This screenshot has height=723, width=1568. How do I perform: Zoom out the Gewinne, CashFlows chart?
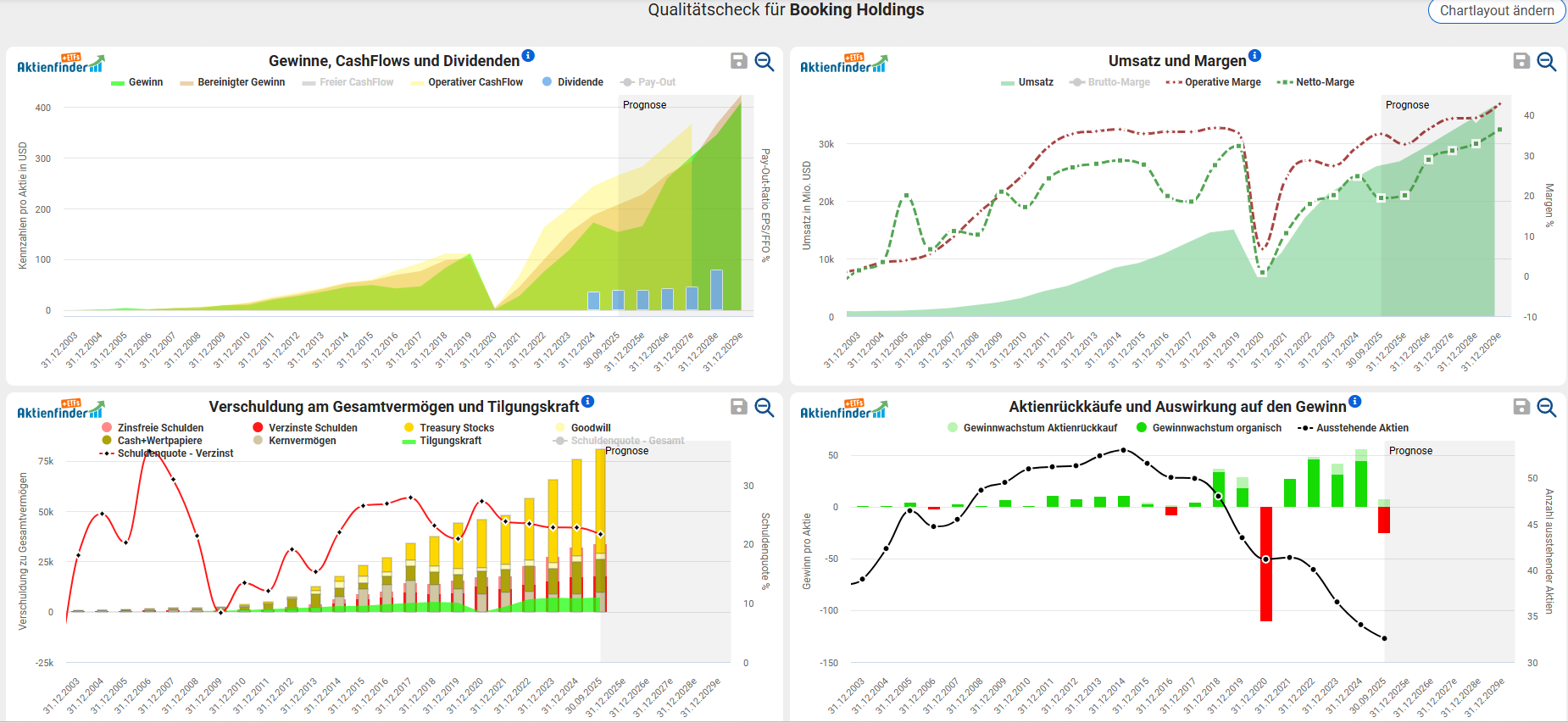coord(764,61)
